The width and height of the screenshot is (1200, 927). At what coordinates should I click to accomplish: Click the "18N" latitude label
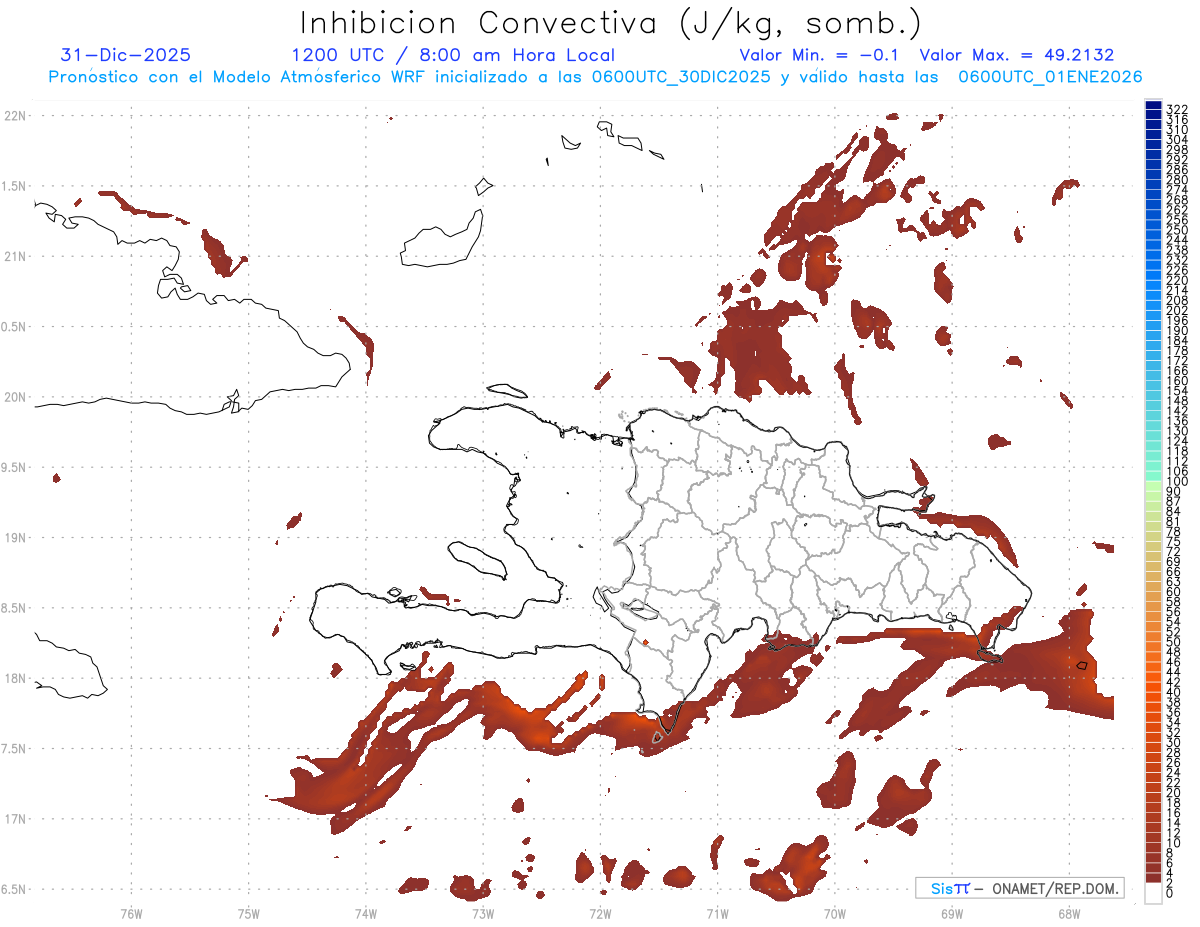click(14, 679)
